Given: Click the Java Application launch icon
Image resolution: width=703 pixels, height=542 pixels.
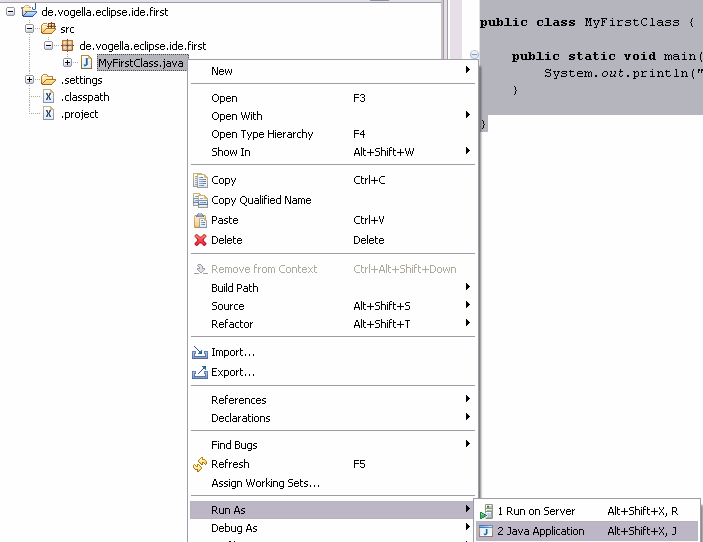Looking at the screenshot, I should point(487,531).
